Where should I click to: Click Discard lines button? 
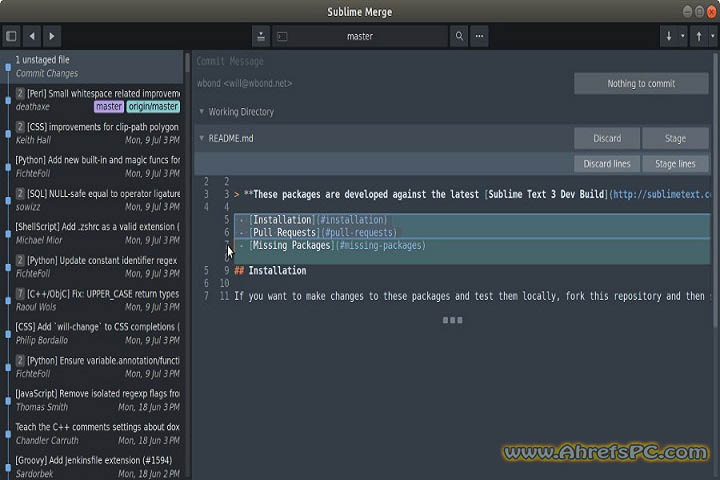(607, 164)
